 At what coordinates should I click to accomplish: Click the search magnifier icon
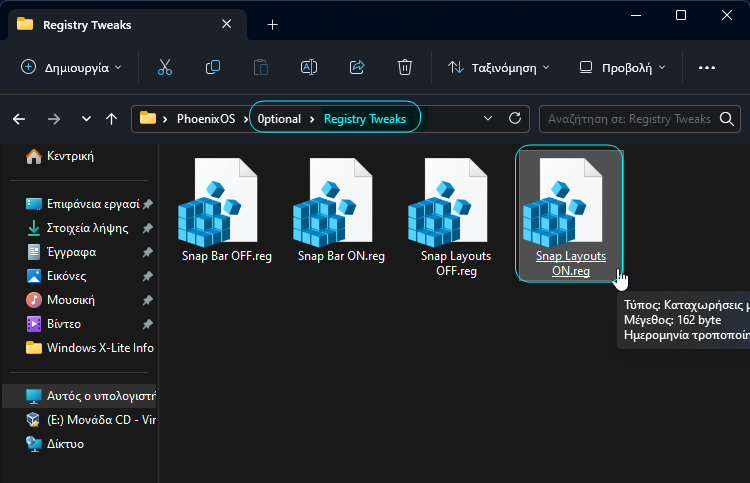tap(727, 119)
